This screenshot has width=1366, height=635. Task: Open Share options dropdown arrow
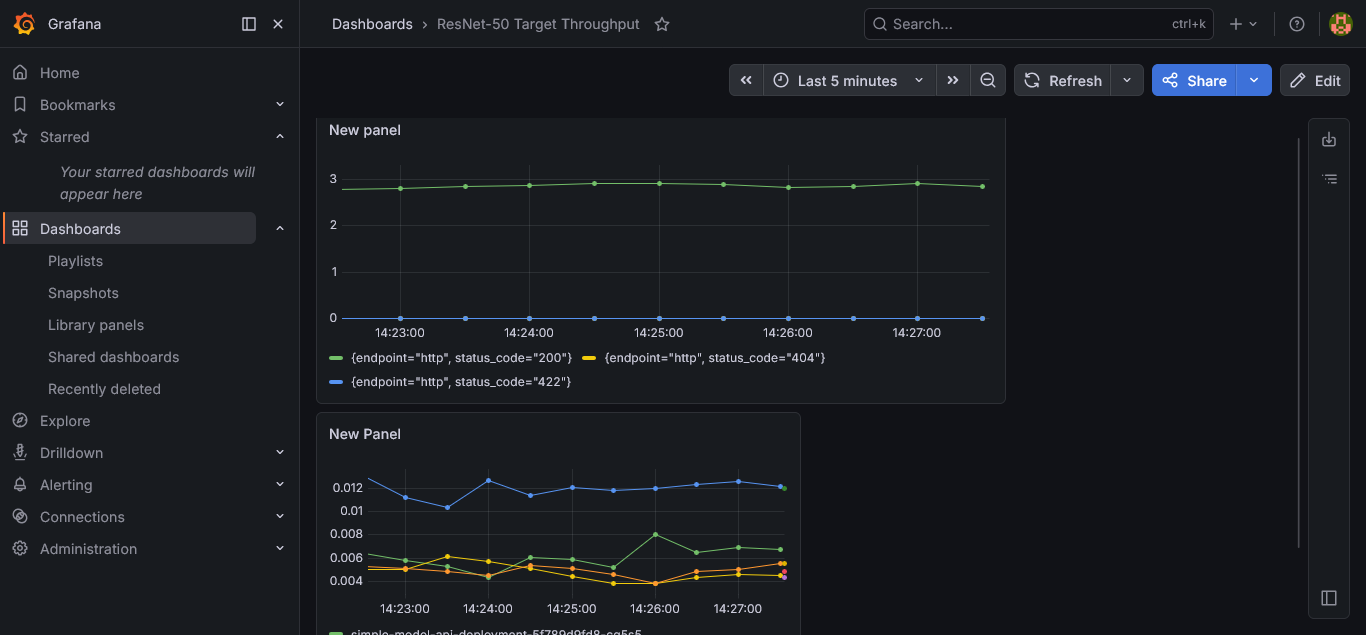point(1254,81)
